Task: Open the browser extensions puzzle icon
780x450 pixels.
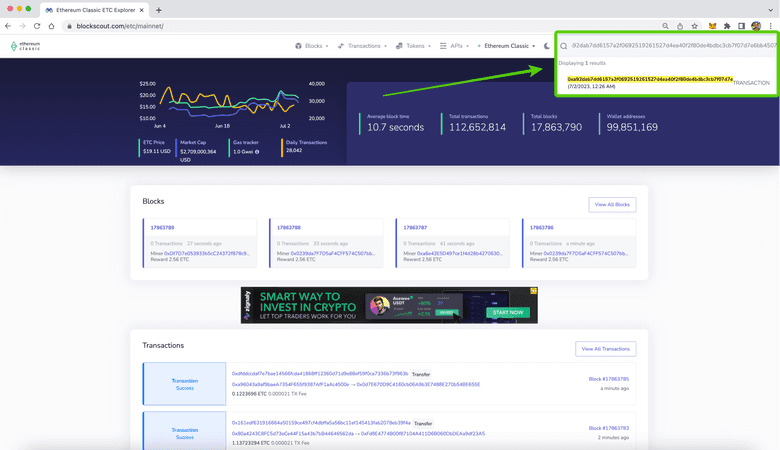Action: pyautogui.click(x=727, y=26)
